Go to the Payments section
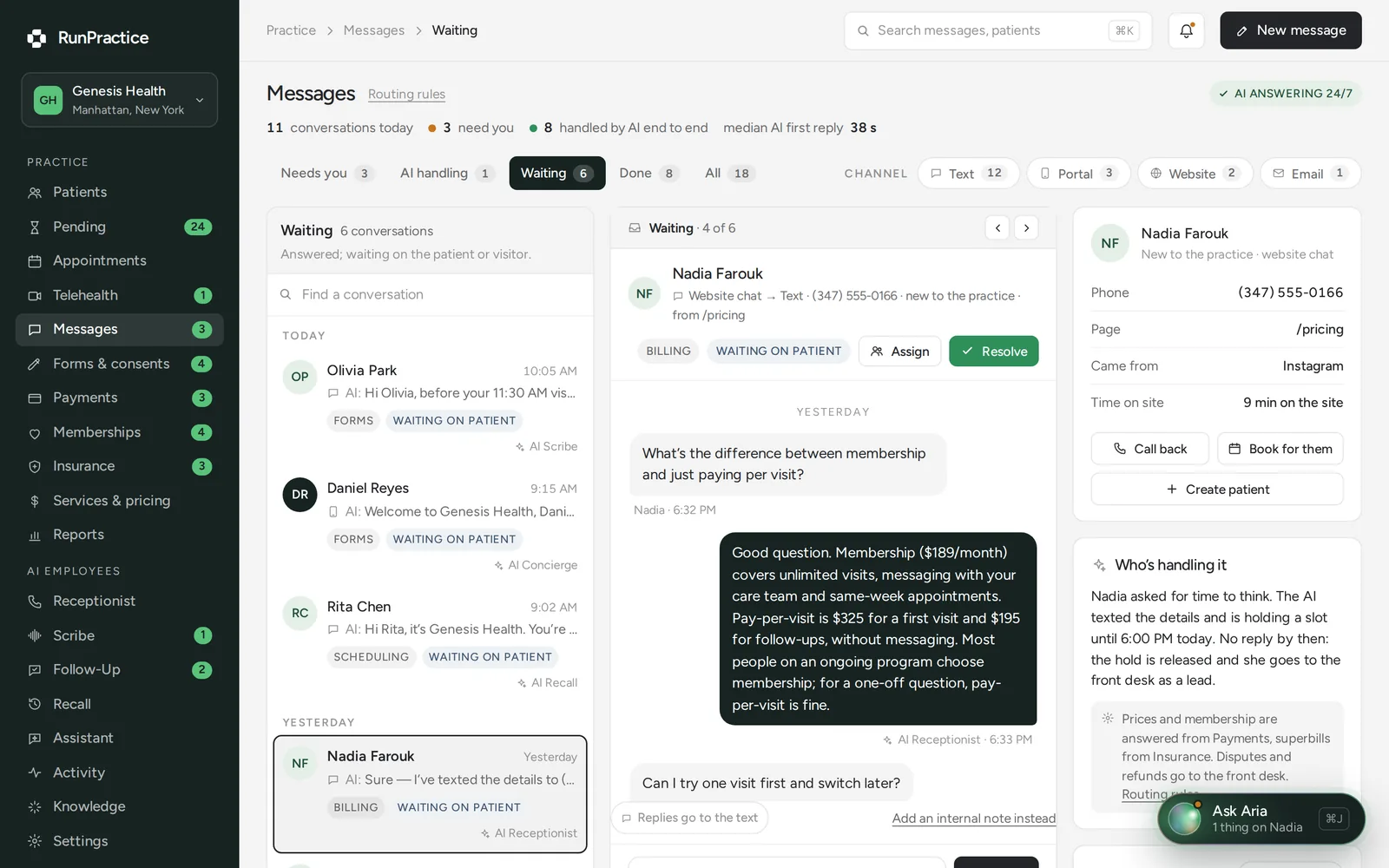 tap(120, 398)
